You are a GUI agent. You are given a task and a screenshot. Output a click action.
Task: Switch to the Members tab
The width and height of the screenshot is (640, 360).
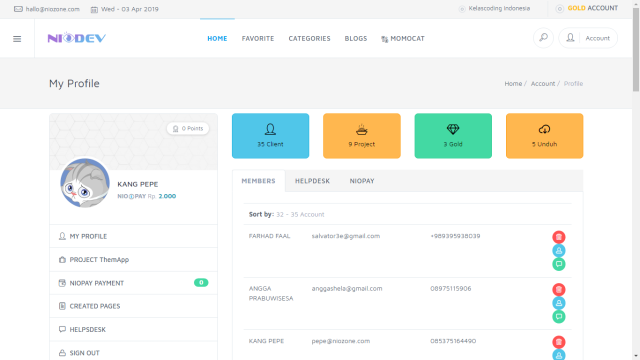coord(258,181)
